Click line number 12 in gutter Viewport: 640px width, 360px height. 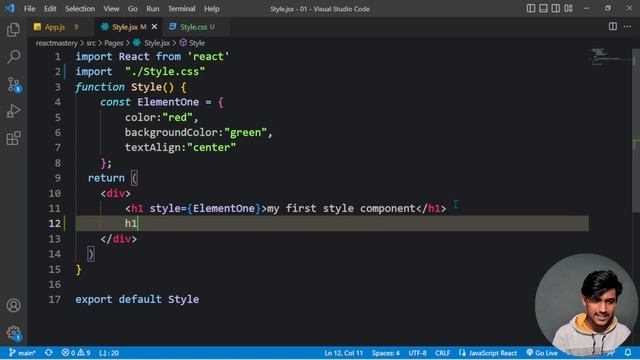55,223
